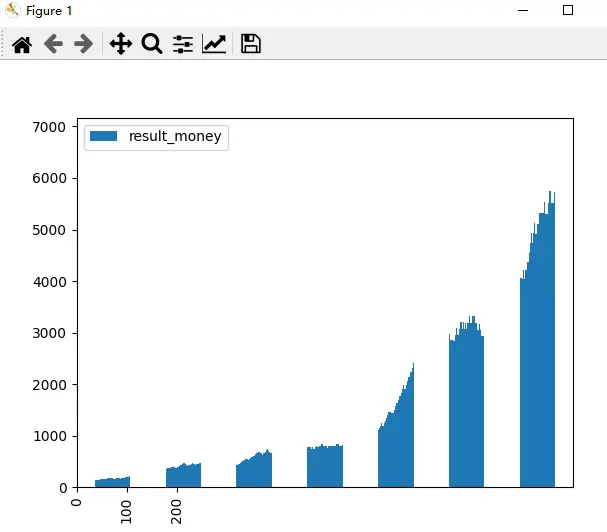Click the 7000 y-axis tick label

[x=50, y=127]
